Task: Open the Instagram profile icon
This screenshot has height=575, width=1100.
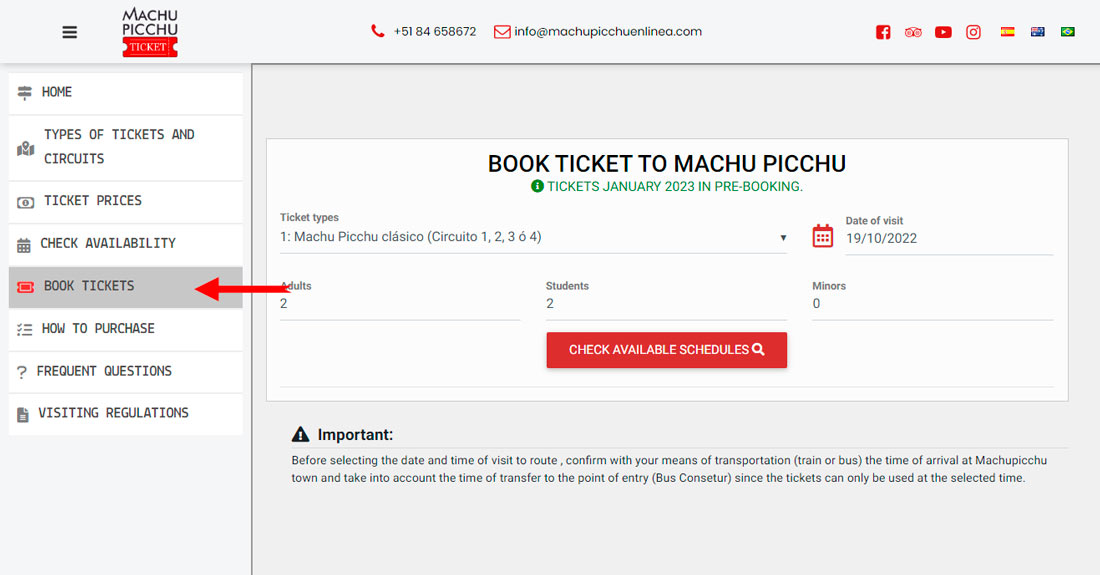Action: tap(973, 32)
